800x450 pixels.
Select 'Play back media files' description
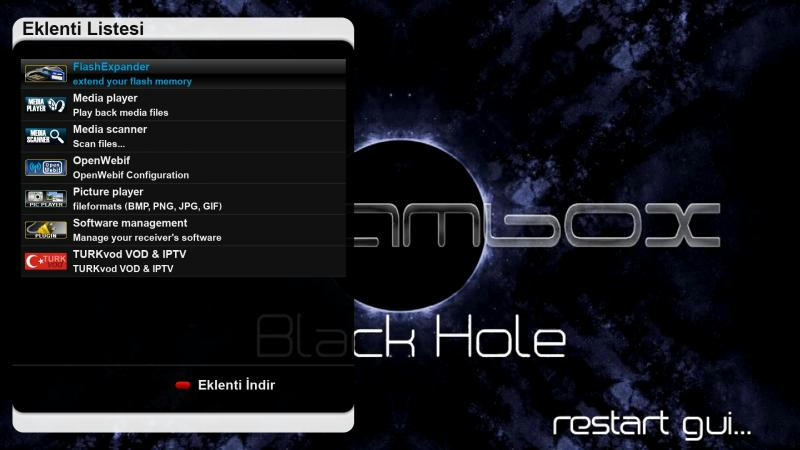[120, 113]
